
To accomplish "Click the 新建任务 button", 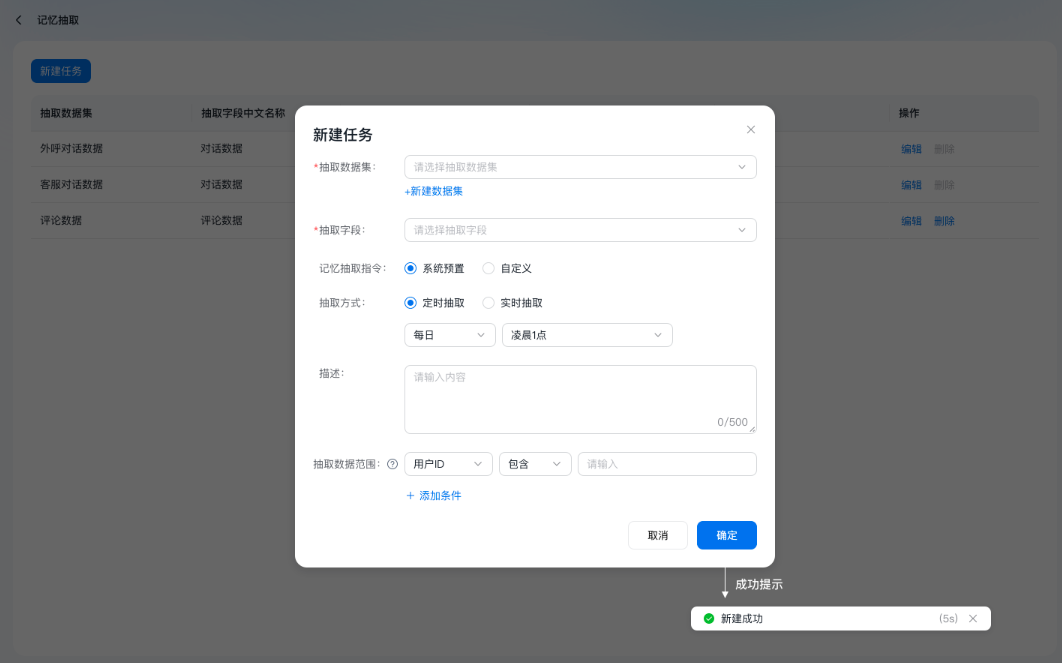I will (60, 70).
